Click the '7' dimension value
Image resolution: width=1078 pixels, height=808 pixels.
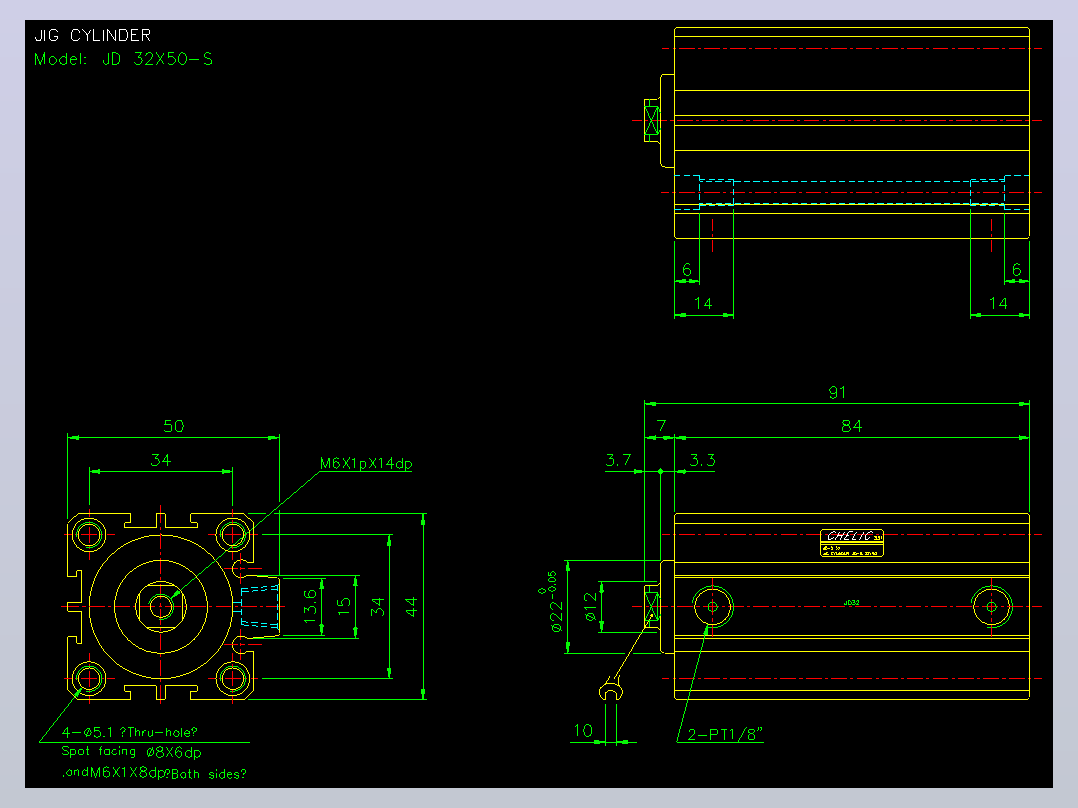point(661,426)
